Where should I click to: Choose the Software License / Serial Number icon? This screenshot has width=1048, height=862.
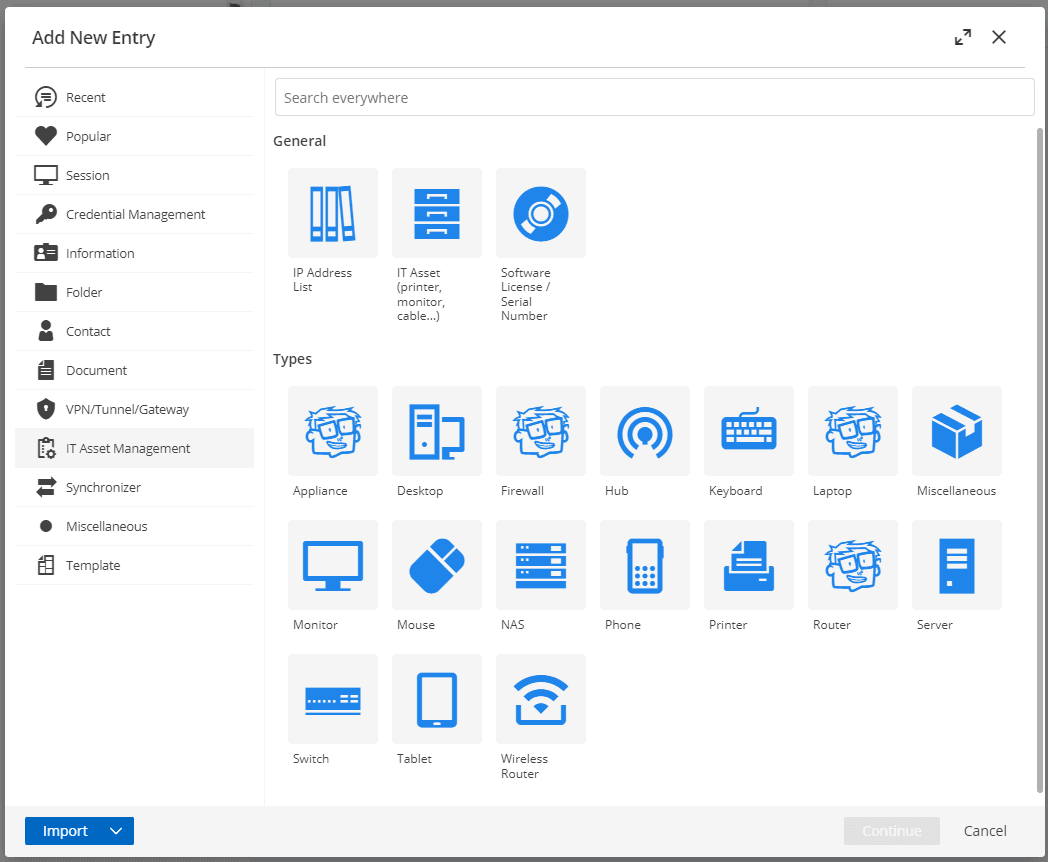pyautogui.click(x=541, y=213)
